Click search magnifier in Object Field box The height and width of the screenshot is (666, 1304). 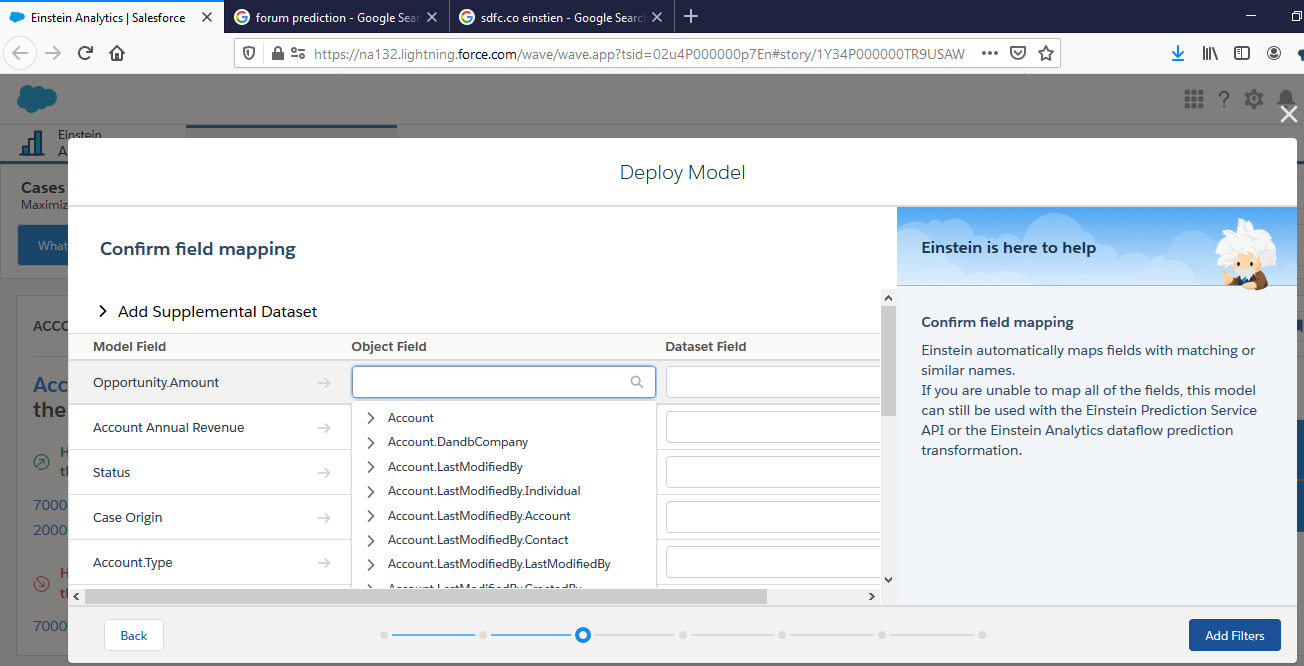pos(637,382)
